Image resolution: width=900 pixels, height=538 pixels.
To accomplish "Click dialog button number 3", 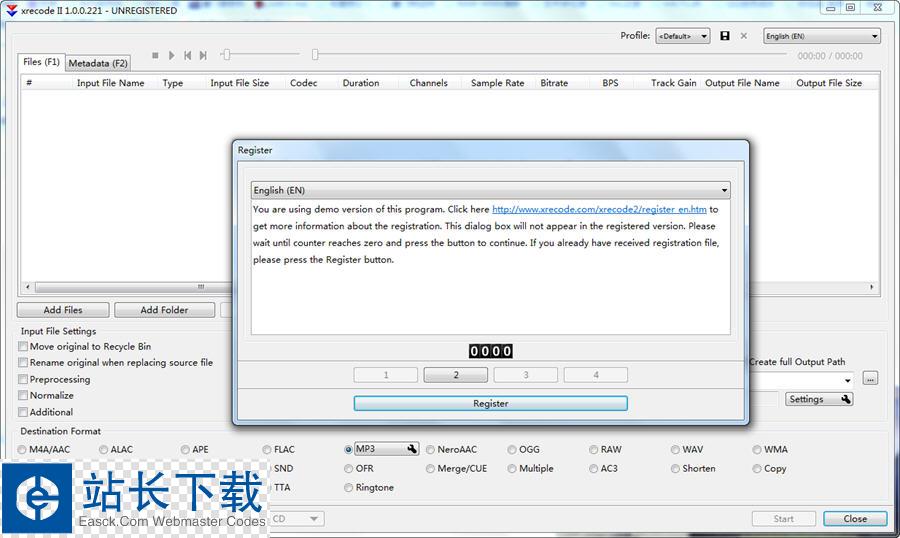I will tap(526, 375).
